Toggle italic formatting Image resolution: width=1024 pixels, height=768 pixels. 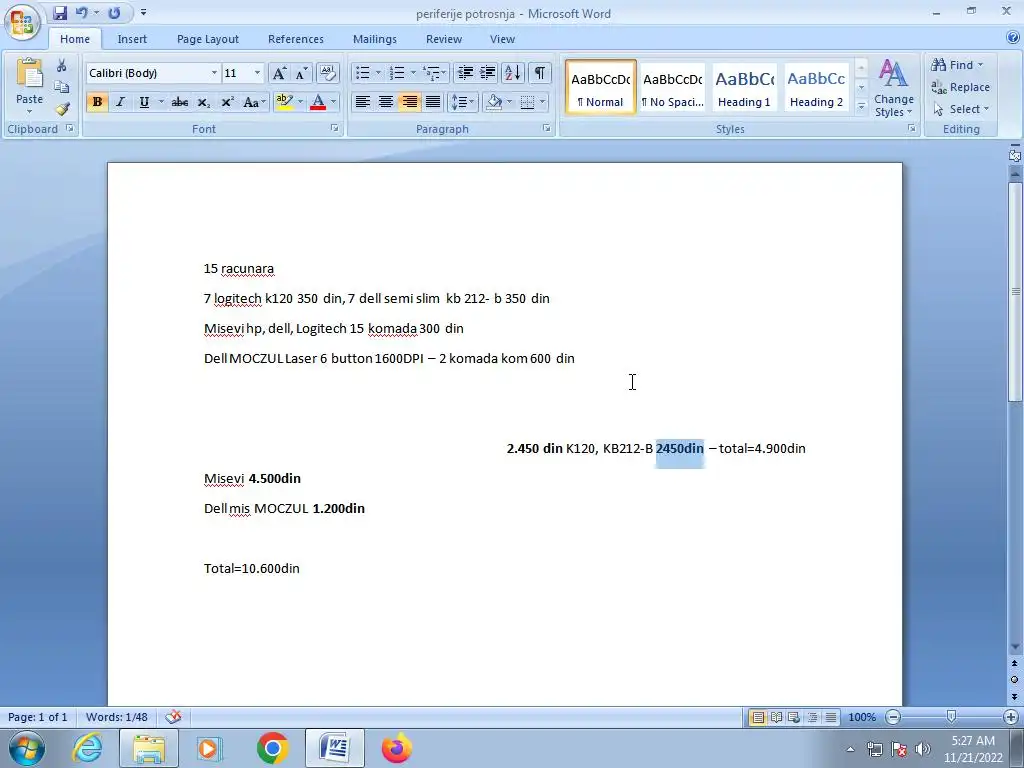(x=120, y=102)
